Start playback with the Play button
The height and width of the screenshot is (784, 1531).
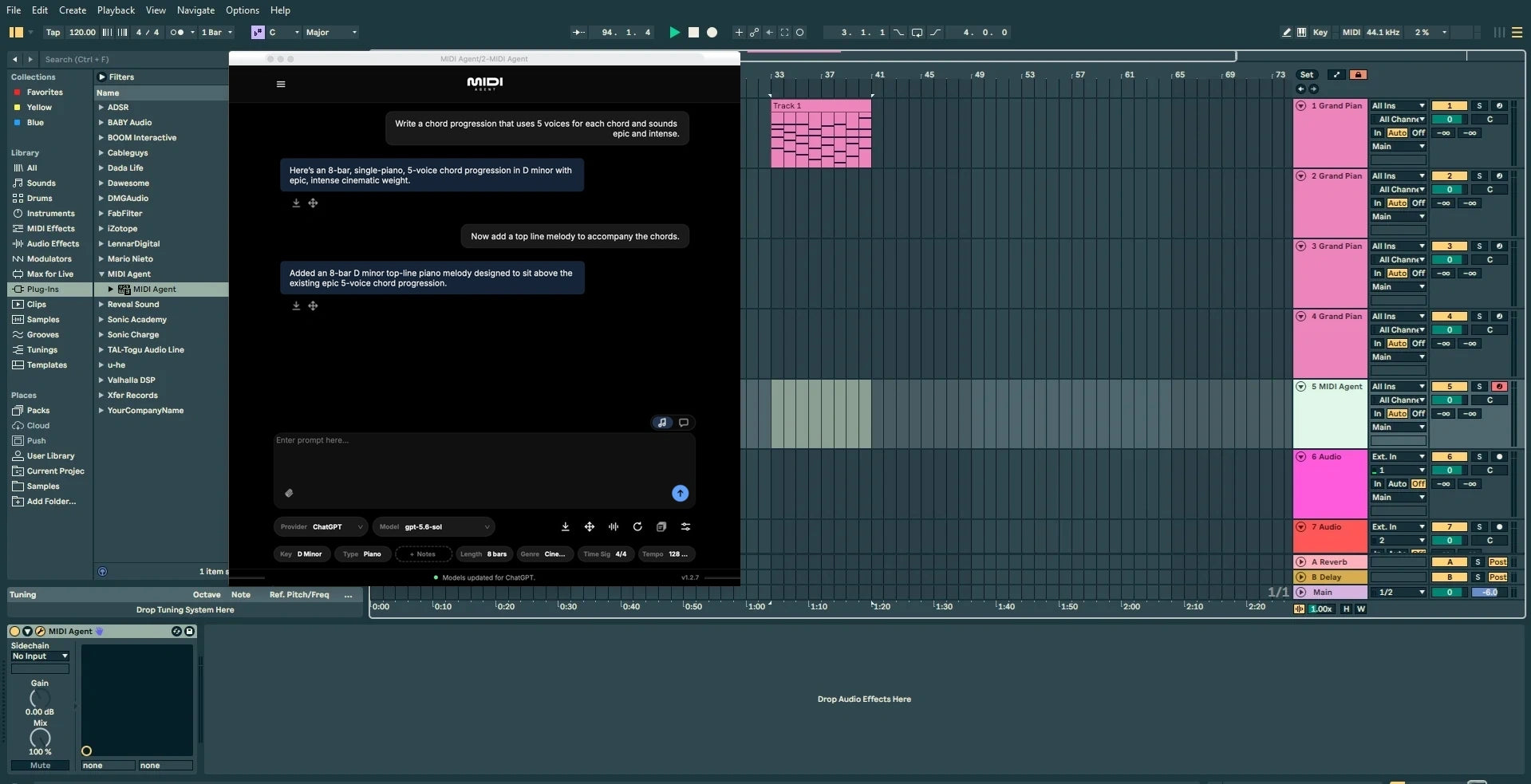point(674,33)
